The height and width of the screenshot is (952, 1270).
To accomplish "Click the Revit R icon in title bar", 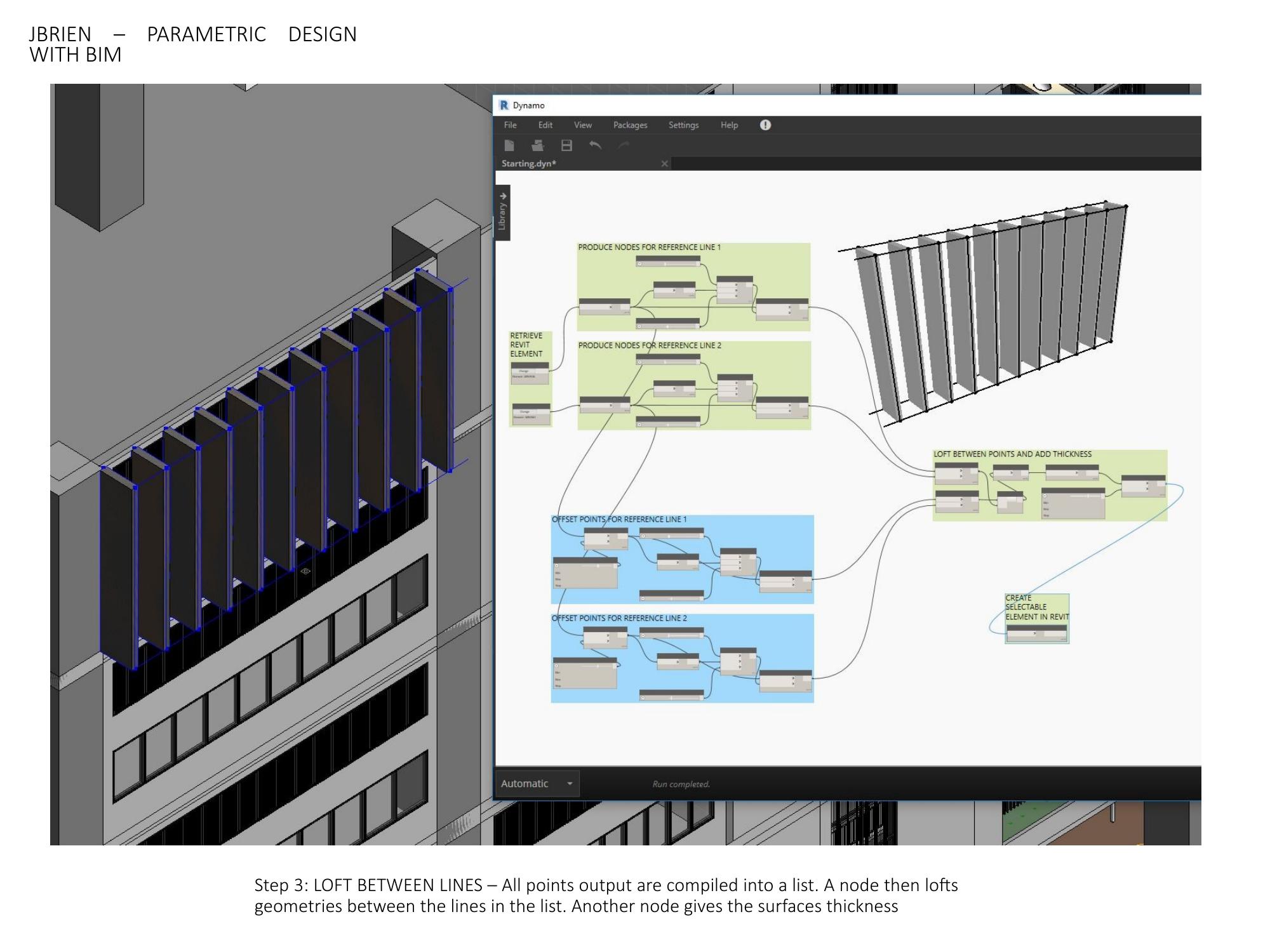I will (x=504, y=105).
